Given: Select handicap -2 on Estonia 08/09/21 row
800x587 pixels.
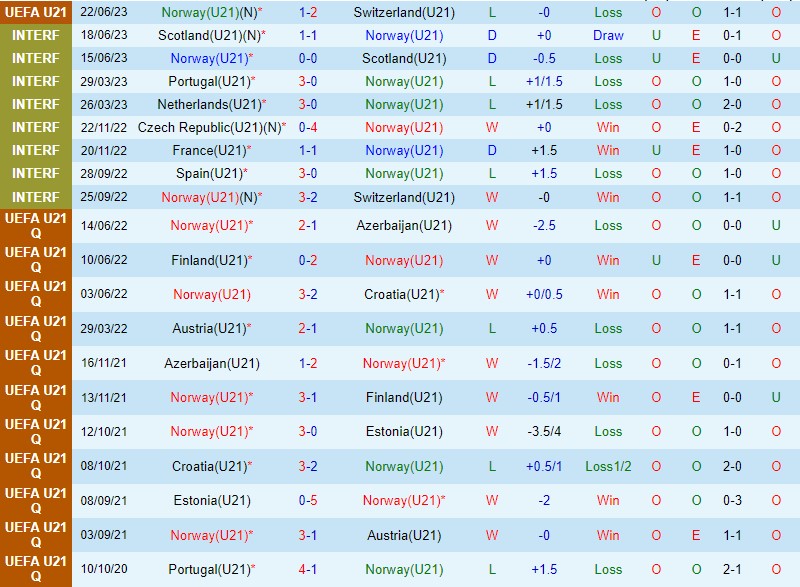Looking at the screenshot, I should coord(544,500).
